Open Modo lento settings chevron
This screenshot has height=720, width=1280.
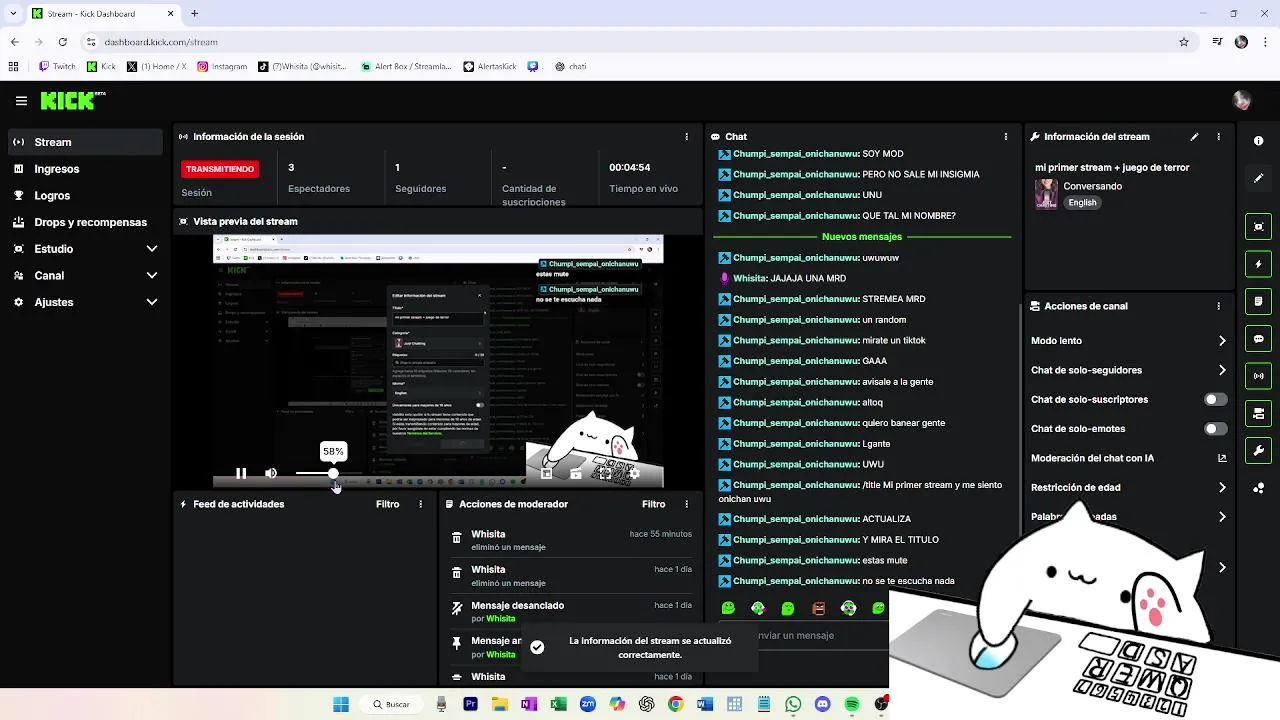click(1222, 341)
